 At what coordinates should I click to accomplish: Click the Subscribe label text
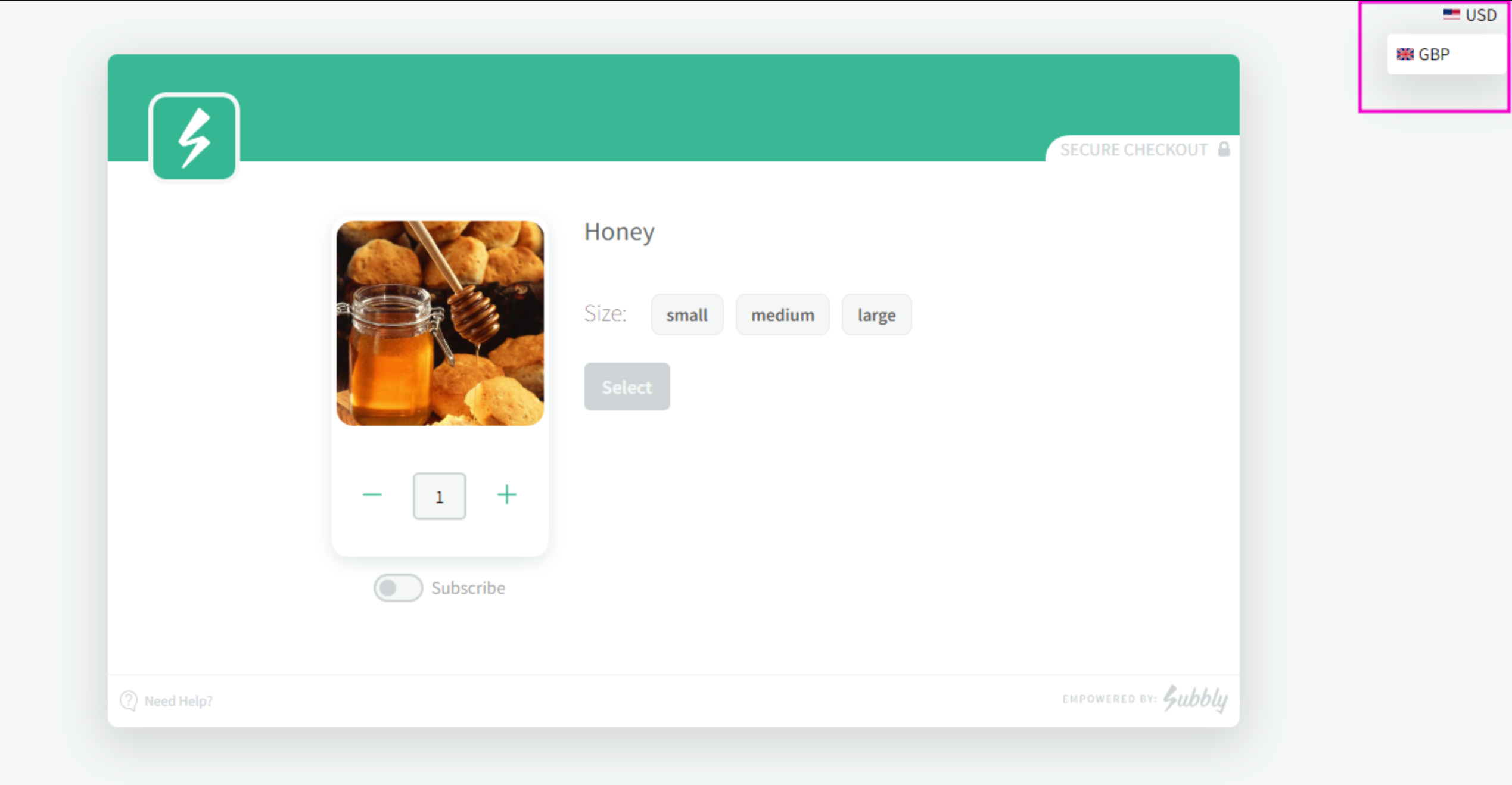(468, 588)
